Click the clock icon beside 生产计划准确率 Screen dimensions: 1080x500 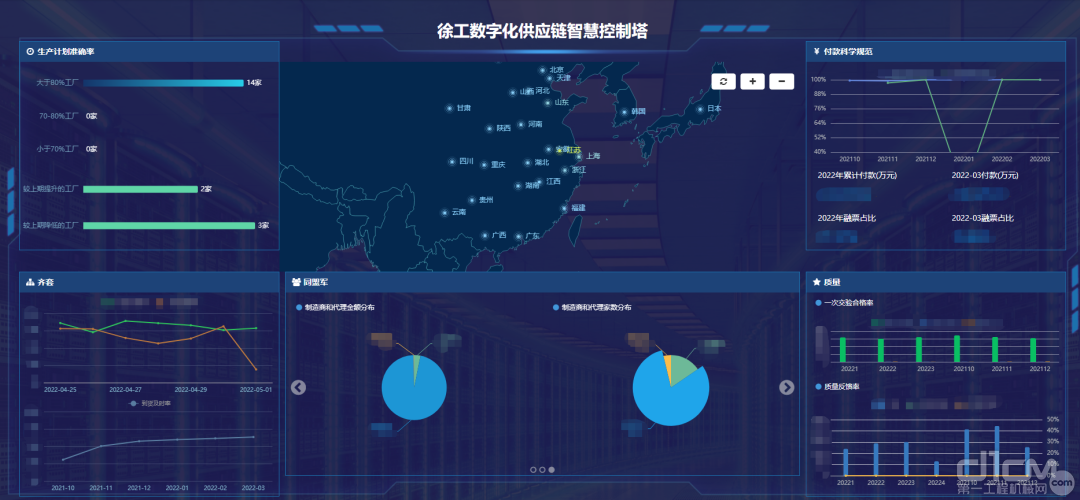tap(30, 52)
